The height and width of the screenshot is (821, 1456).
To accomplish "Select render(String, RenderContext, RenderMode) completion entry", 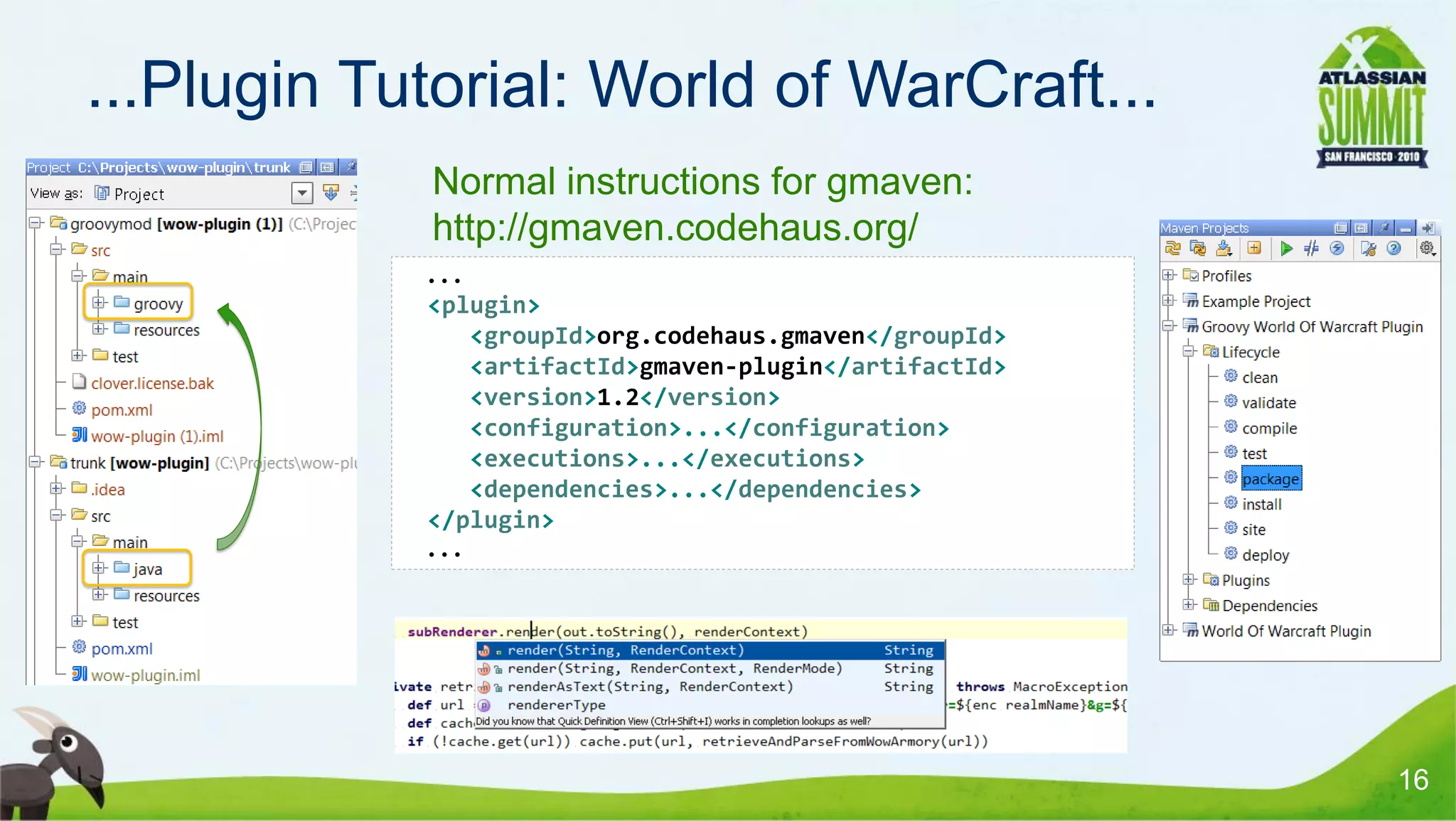I will click(674, 669).
